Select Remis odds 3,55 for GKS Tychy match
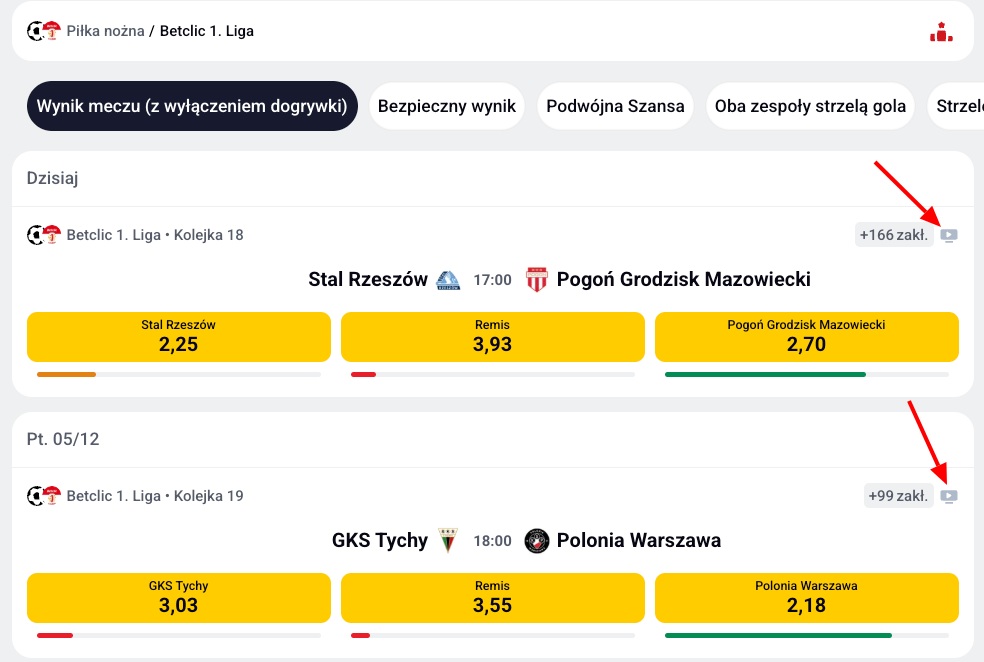This screenshot has width=984, height=662. click(x=492, y=597)
